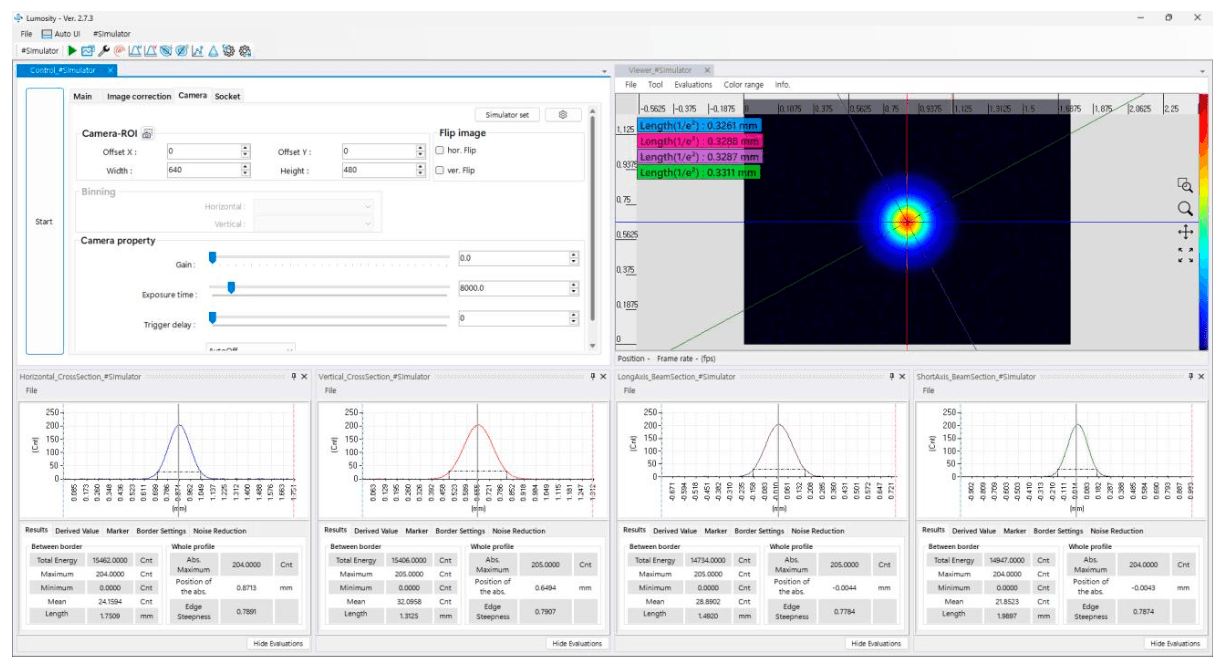Screen dimensions: 1218x668
Task: Pin the Horizontal_CrossSection panel
Action: click(x=294, y=377)
